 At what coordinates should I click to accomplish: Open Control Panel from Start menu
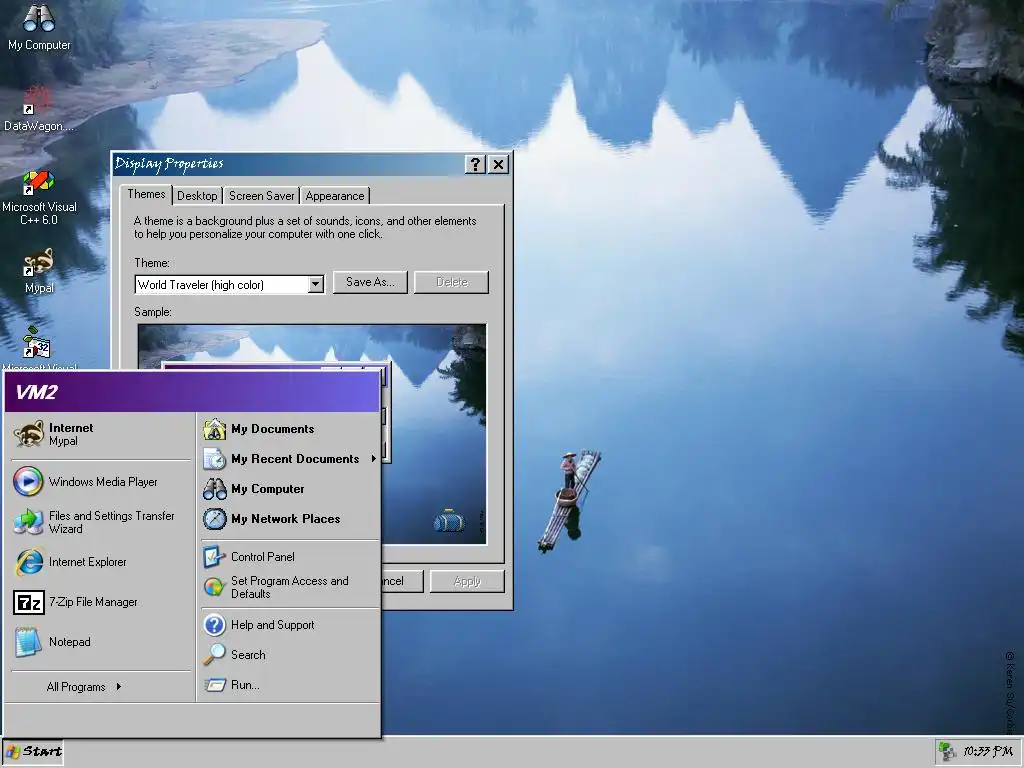click(290, 556)
